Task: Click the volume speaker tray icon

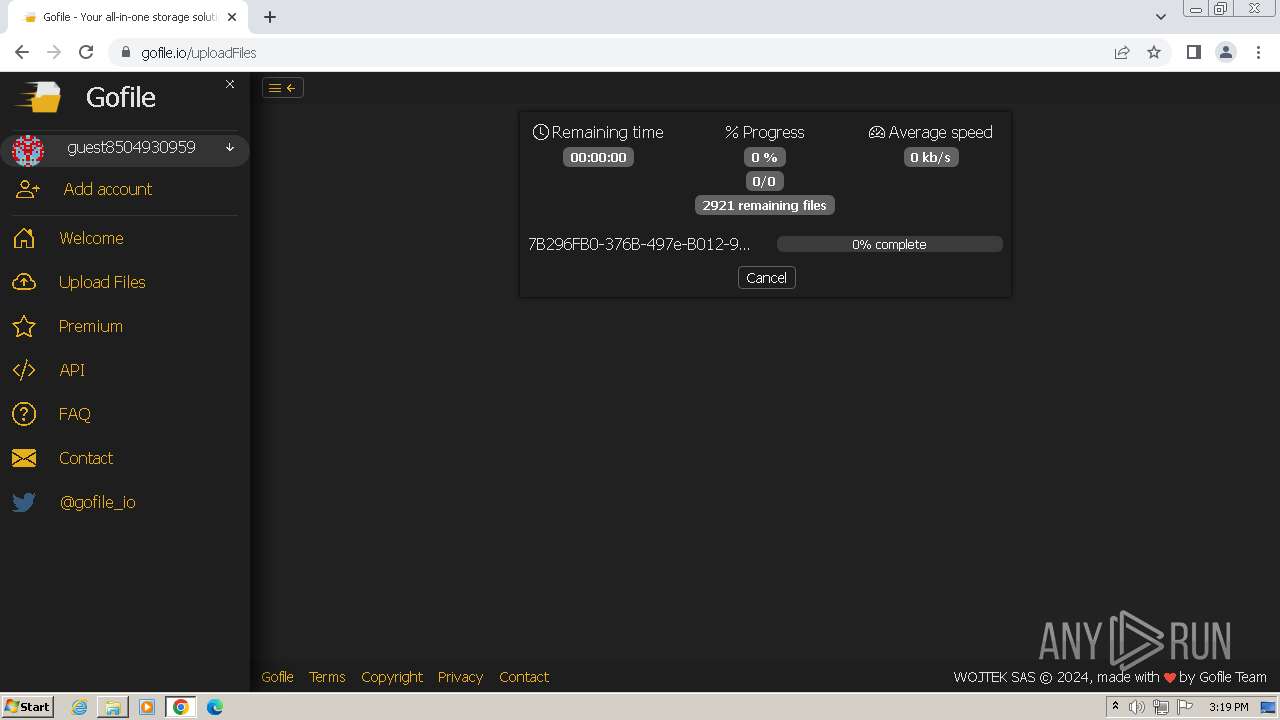Action: point(1137,707)
